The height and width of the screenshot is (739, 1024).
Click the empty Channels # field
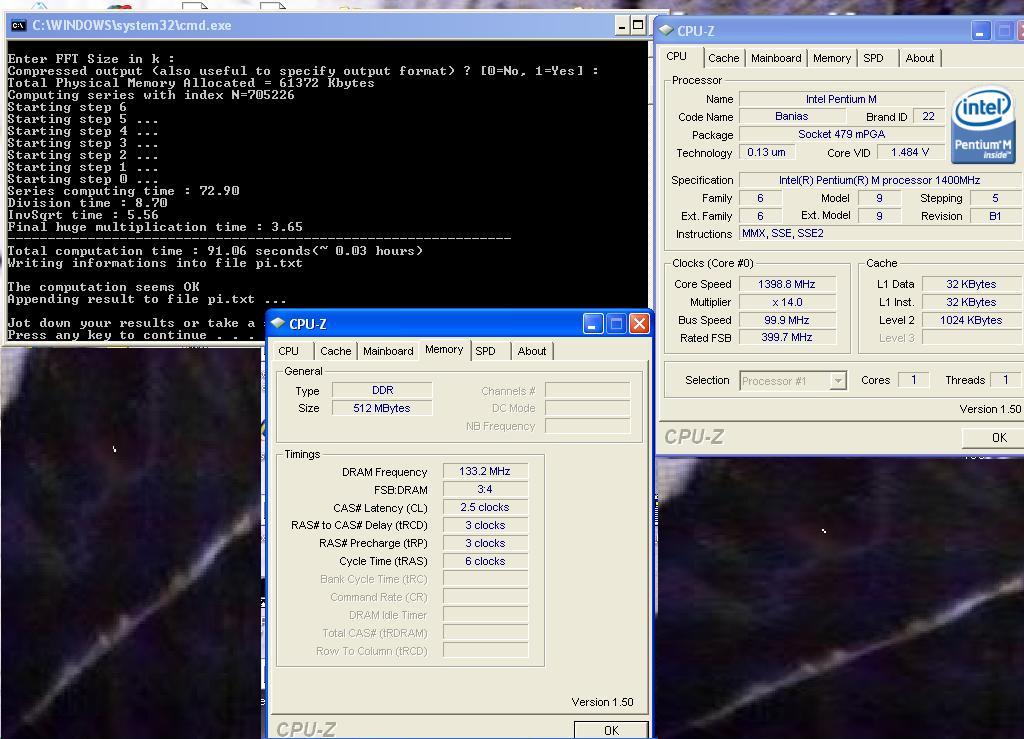click(x=587, y=390)
